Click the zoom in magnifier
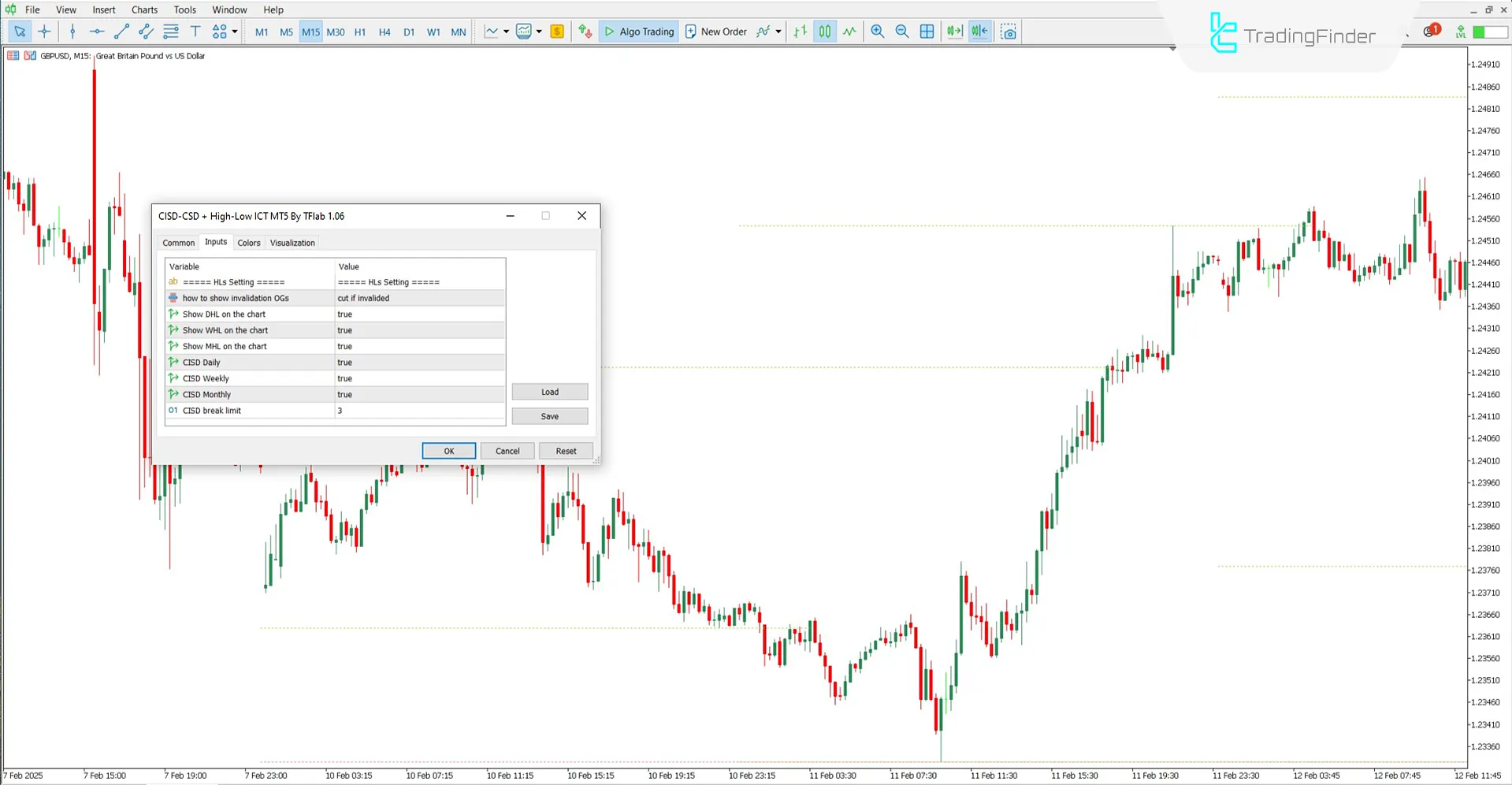Image resolution: width=1512 pixels, height=785 pixels. pos(877,32)
